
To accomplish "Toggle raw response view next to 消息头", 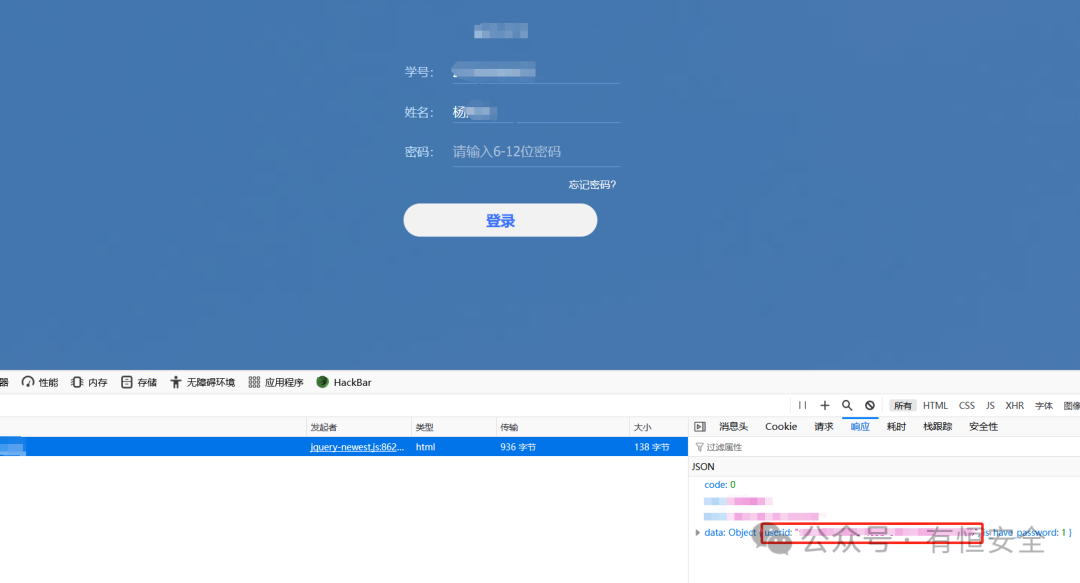I will [700, 426].
